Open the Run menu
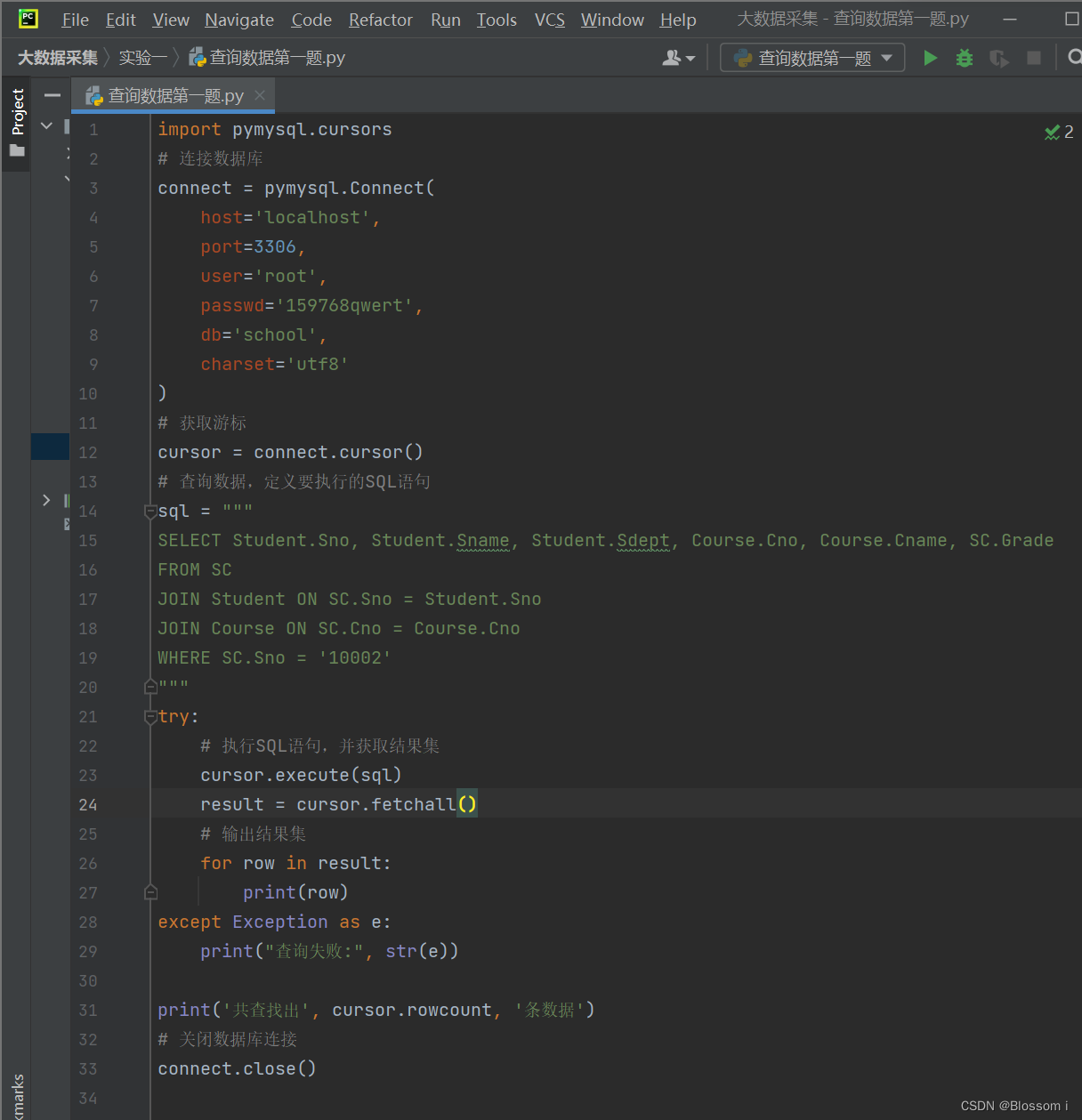This screenshot has height=1120, width=1082. tap(445, 20)
